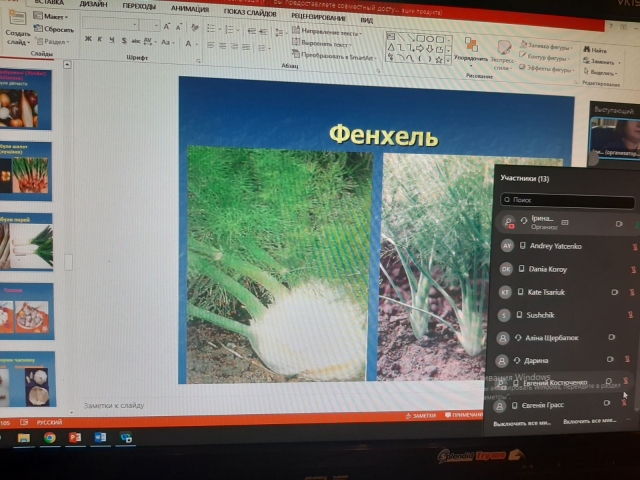Open the Найти search tool
This screenshot has width=640, height=480.
(x=597, y=50)
